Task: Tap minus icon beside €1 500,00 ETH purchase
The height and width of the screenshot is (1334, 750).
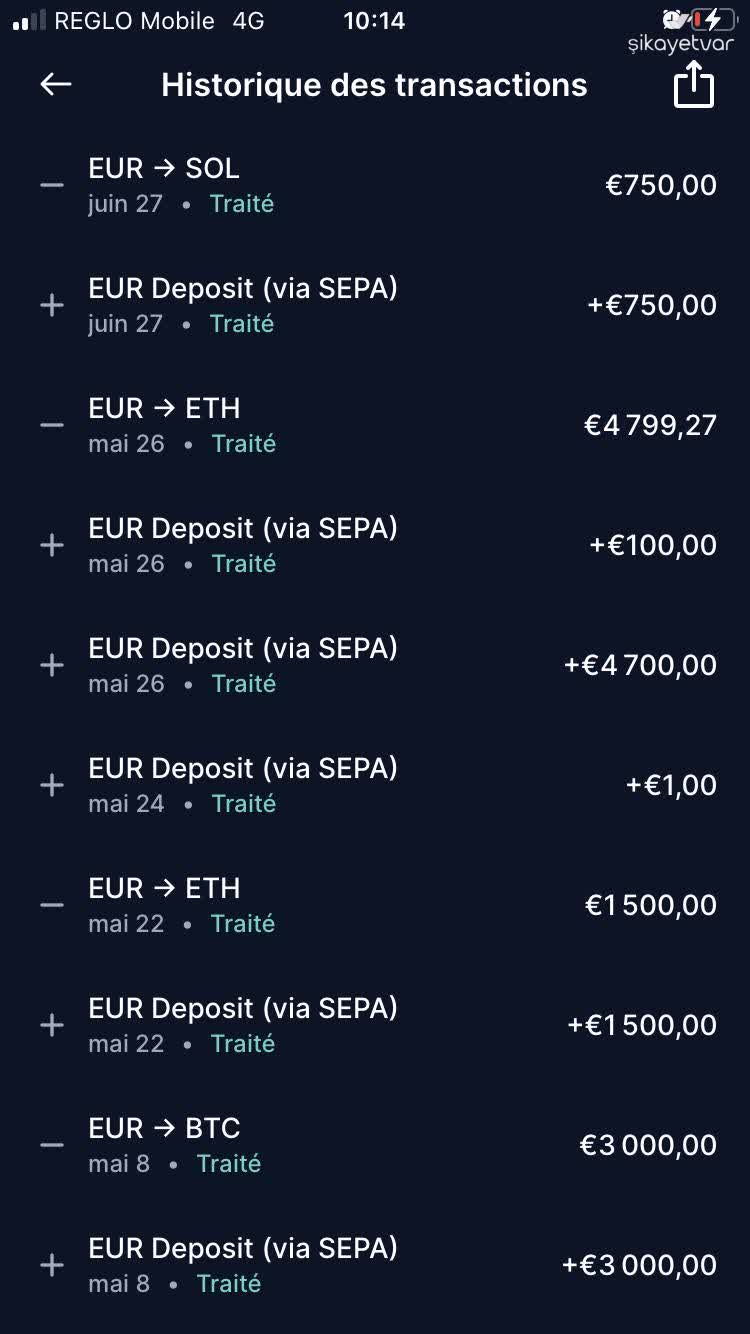Action: coord(52,905)
